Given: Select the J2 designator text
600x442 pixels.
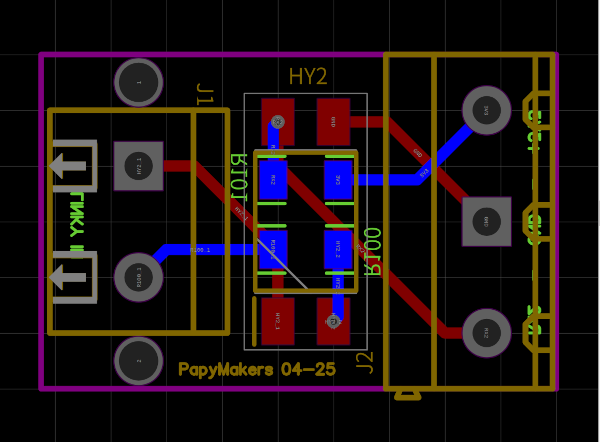Looking at the screenshot, I should click(x=365, y=363).
